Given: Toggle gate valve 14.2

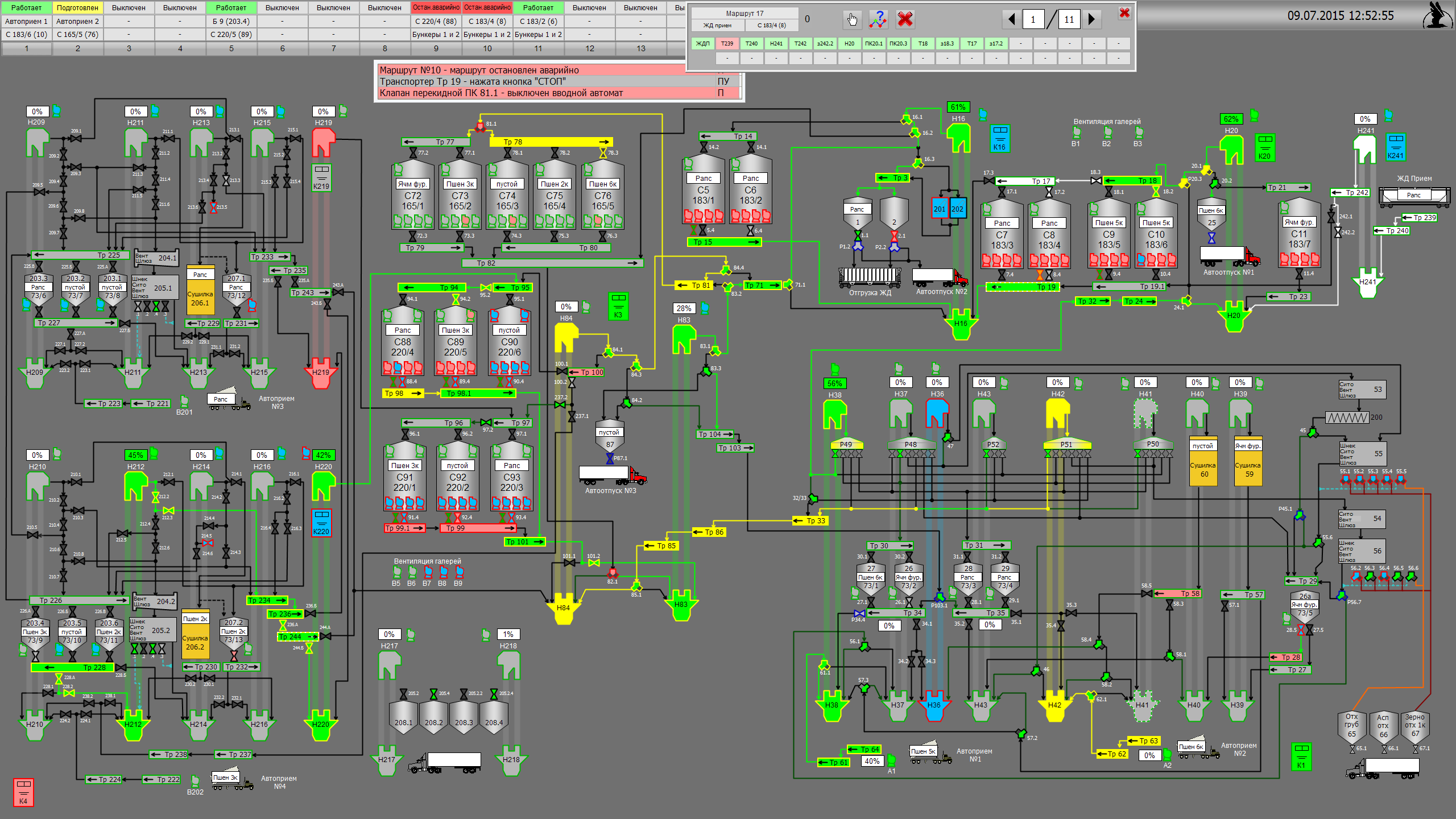Looking at the screenshot, I should pyautogui.click(x=703, y=147).
